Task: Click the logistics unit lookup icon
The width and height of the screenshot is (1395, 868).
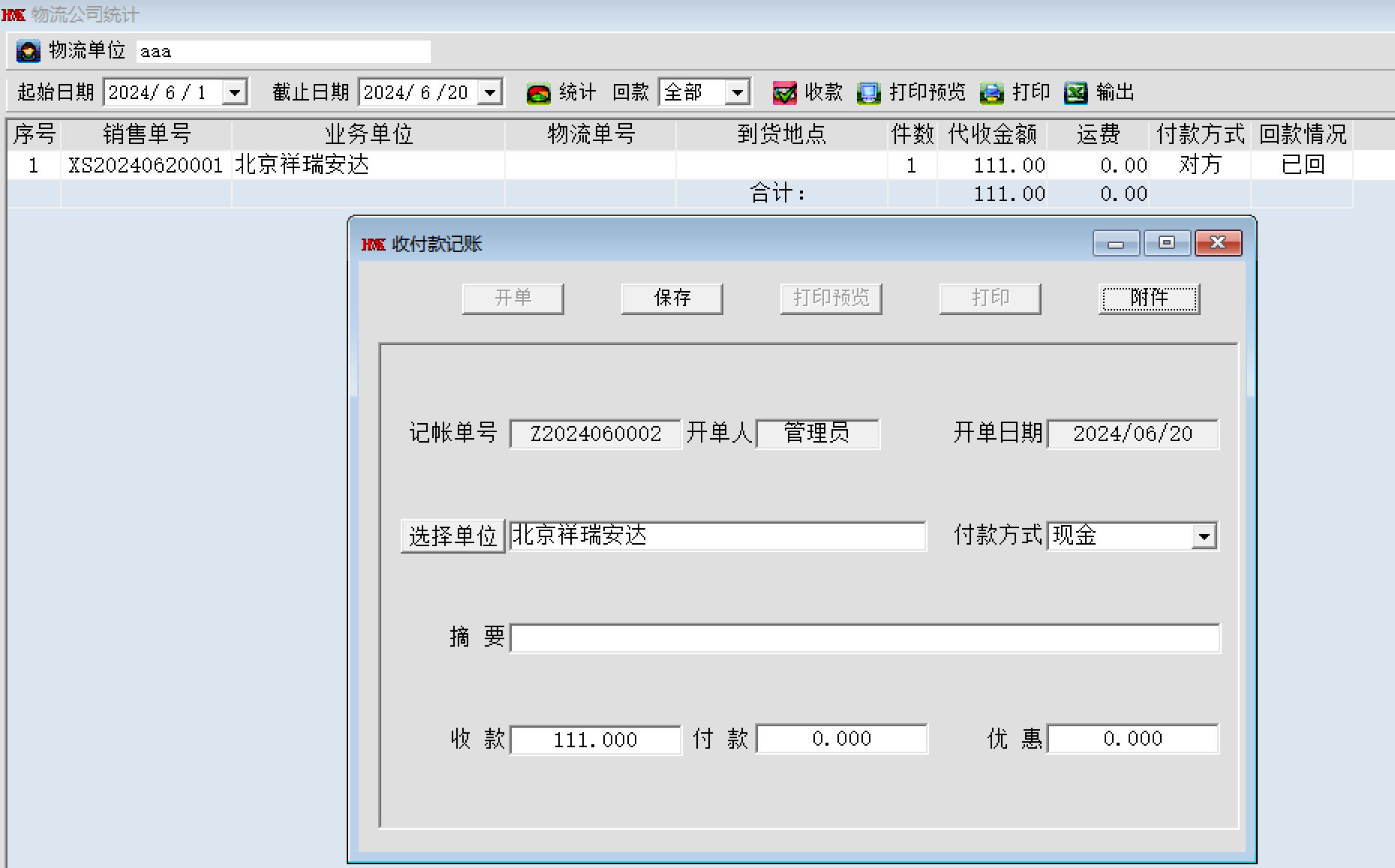Action: [29, 51]
